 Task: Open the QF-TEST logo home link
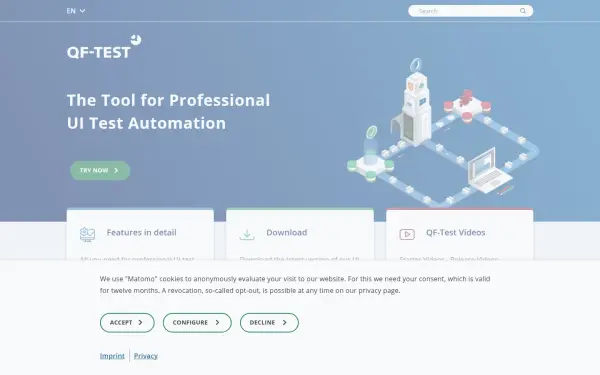pos(104,47)
